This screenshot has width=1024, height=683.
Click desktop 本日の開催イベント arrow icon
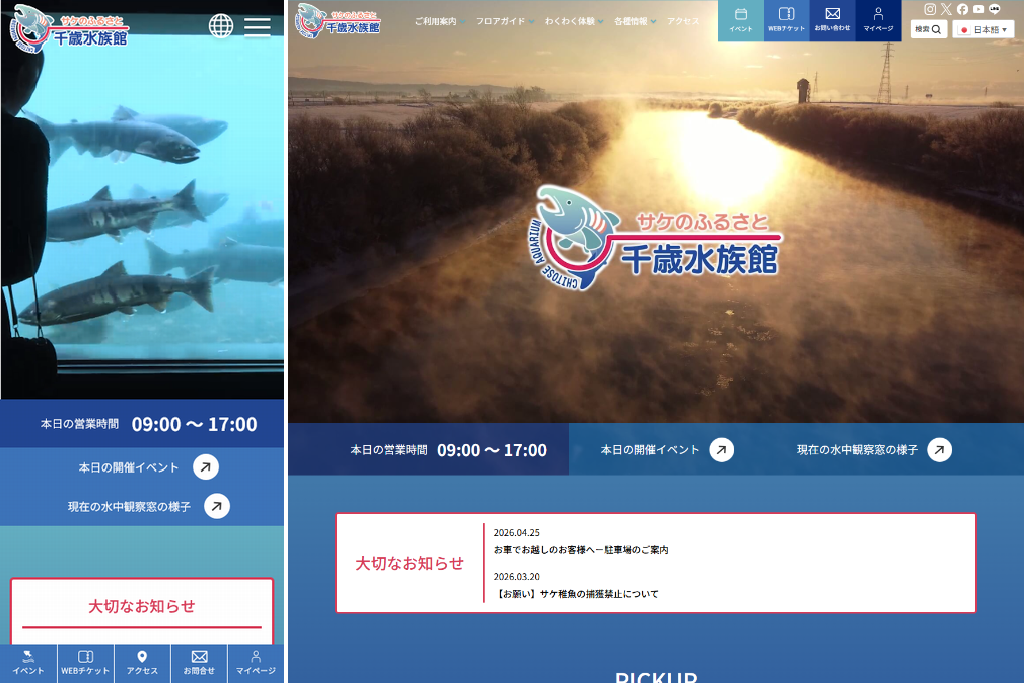coord(722,450)
